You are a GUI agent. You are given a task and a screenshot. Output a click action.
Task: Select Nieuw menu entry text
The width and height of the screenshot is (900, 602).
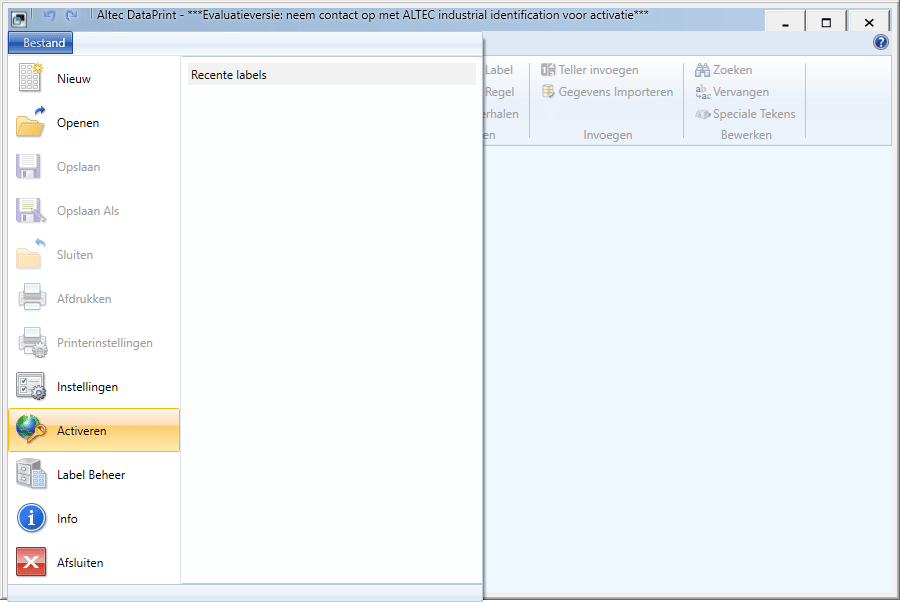[73, 79]
